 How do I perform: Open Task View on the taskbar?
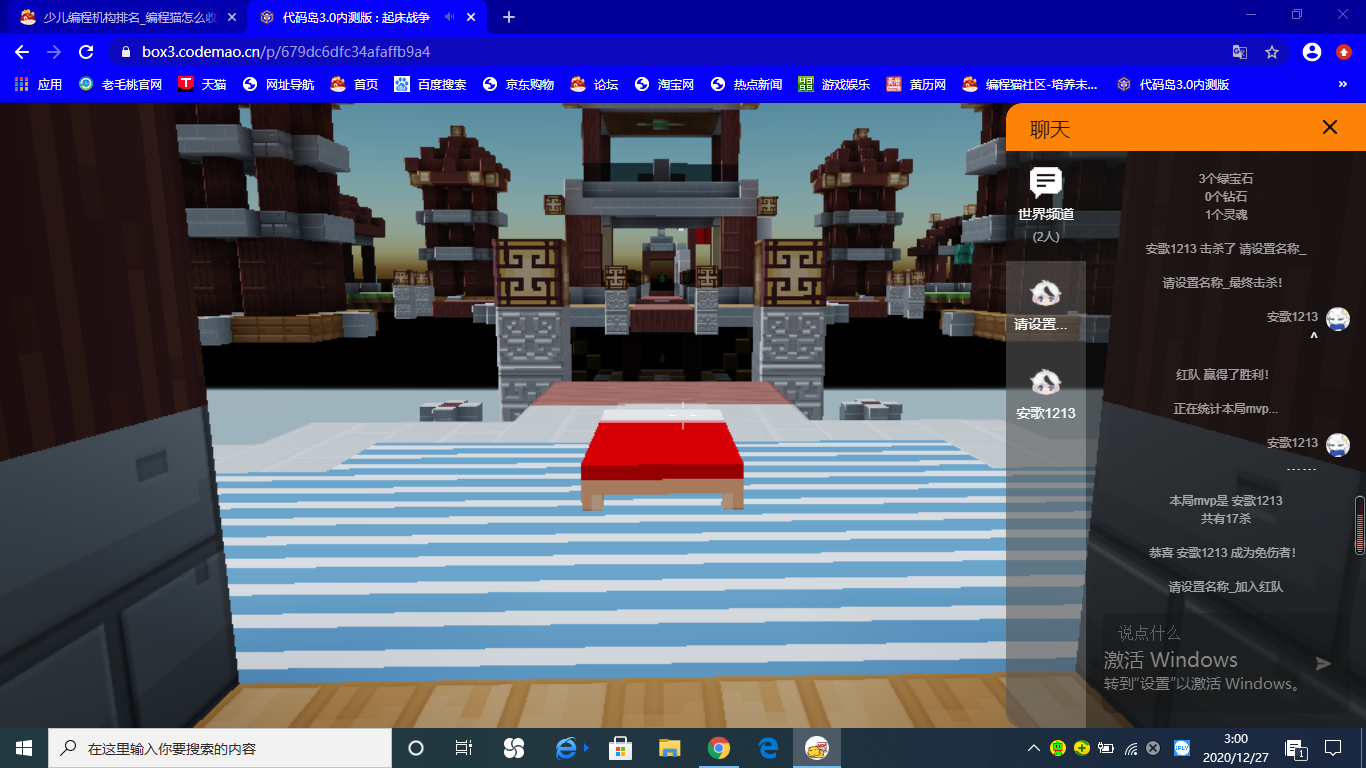click(464, 748)
